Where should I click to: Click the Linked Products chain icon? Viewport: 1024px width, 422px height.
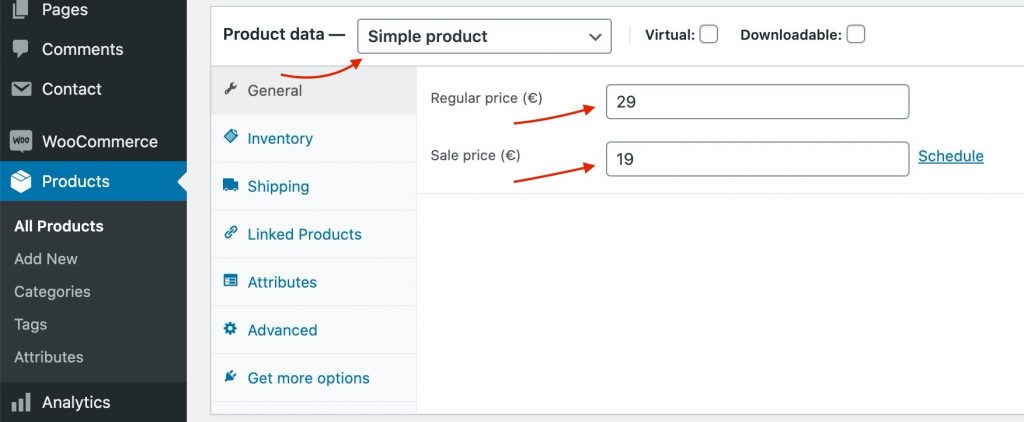coord(231,233)
